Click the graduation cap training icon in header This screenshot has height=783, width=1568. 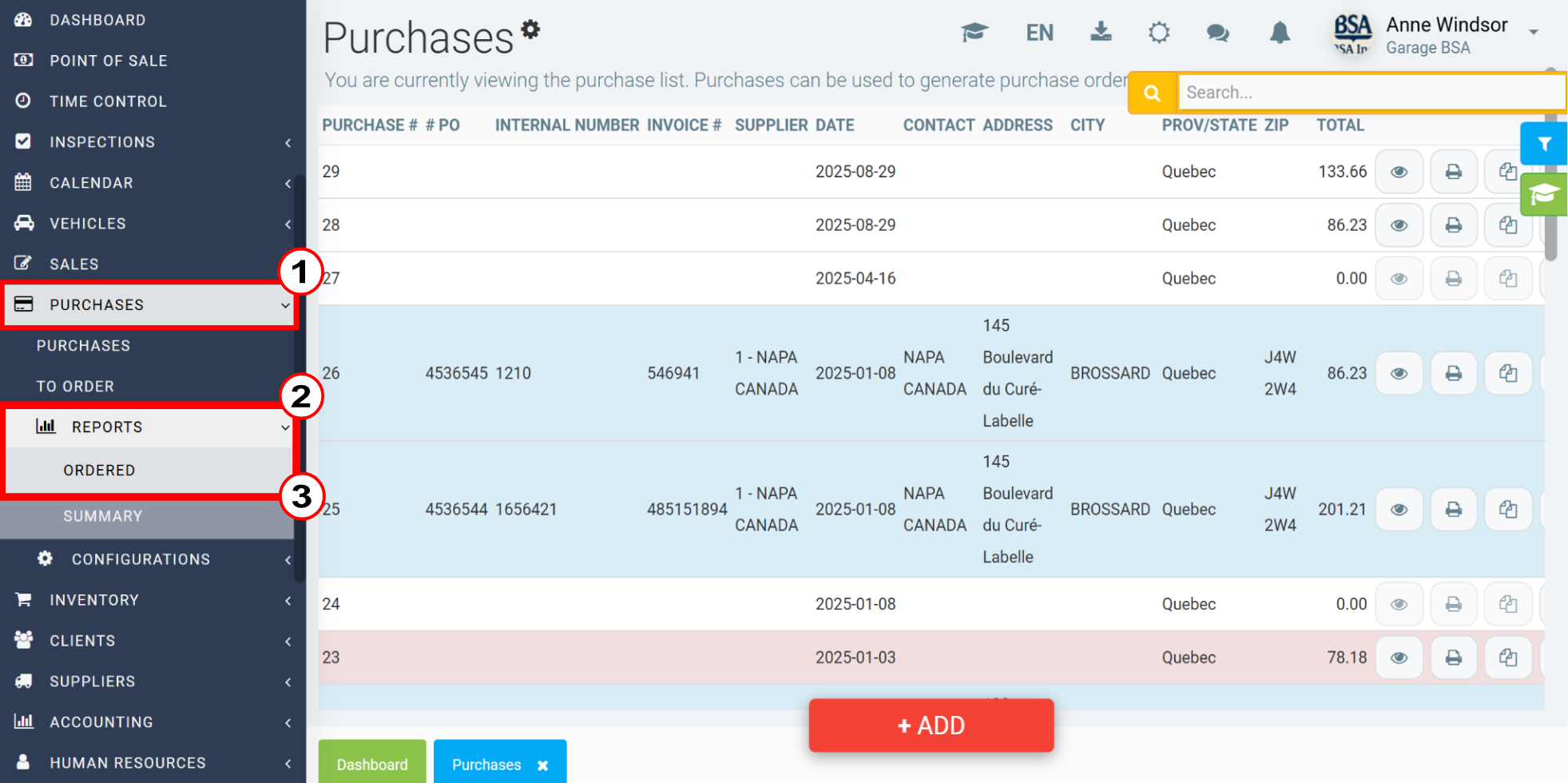(975, 33)
